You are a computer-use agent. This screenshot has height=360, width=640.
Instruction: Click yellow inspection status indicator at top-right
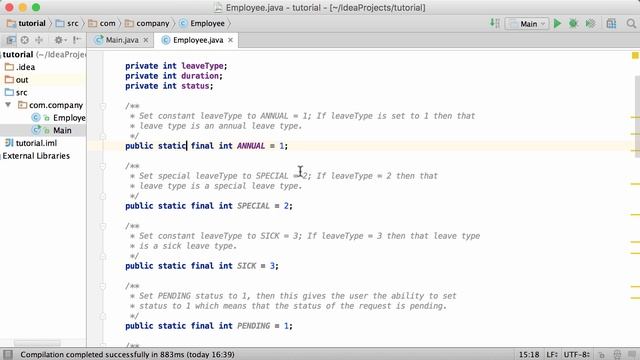pyautogui.click(x=635, y=55)
